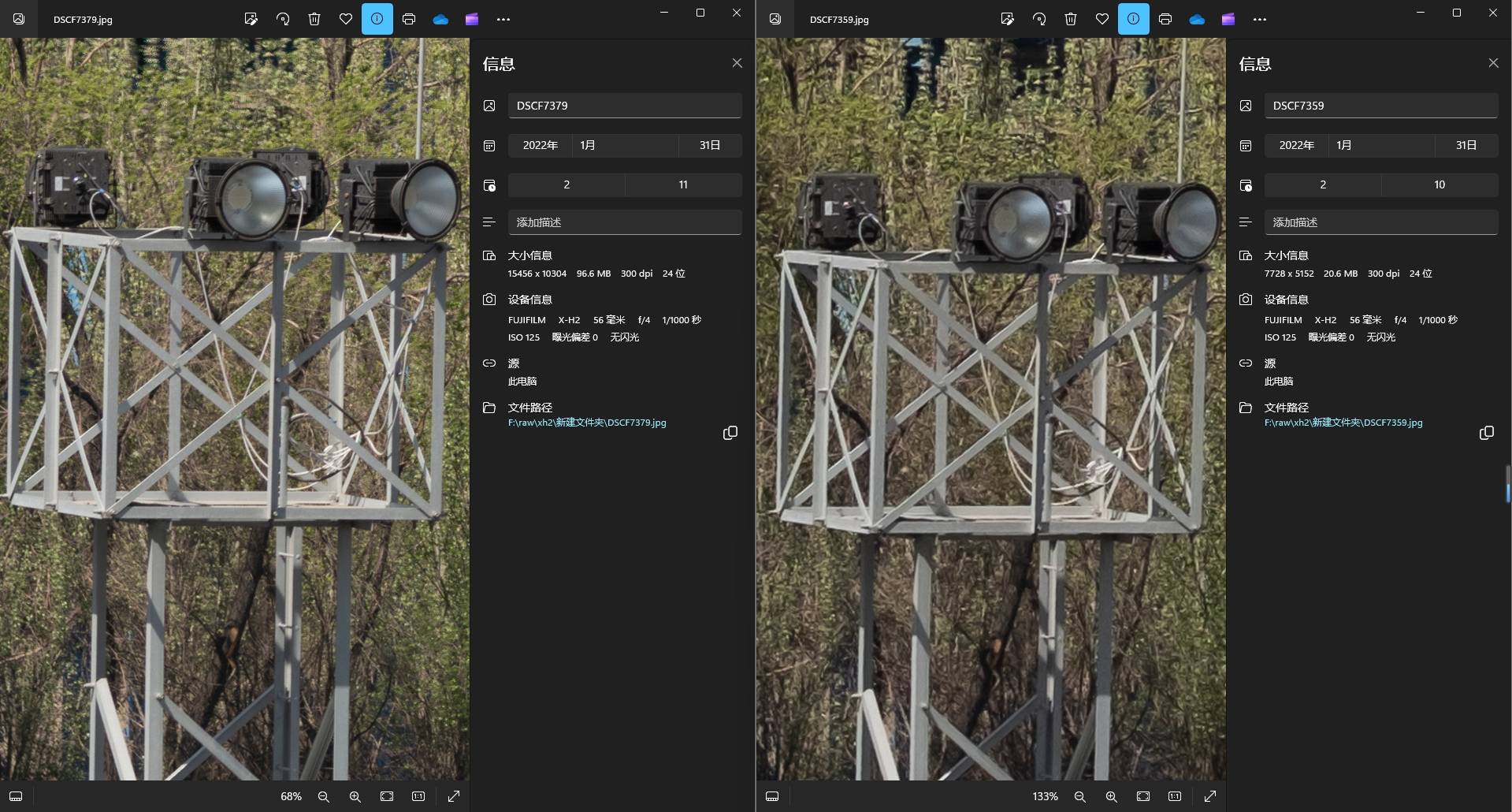Open the F:\raw\xh2 DSCF7379.jpg file path link
Screen dimensions: 1512x812
click(587, 423)
